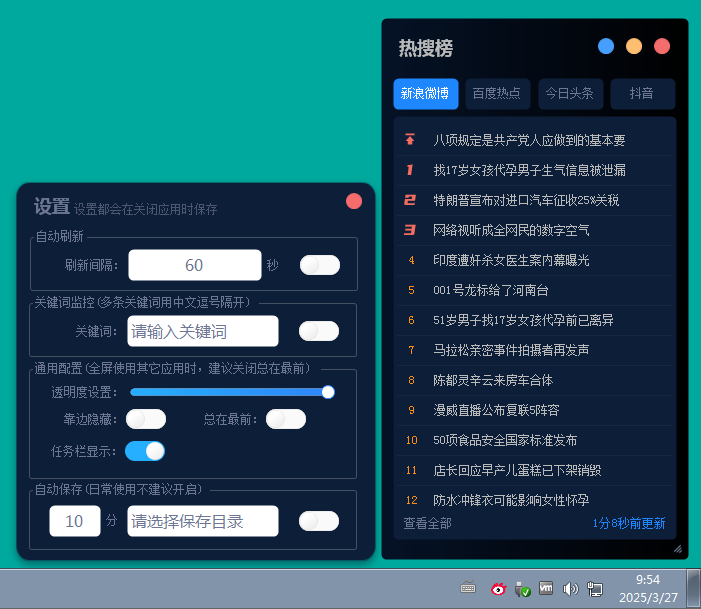Open the VMware tools tray icon
The width and height of the screenshot is (701, 609).
click(547, 589)
